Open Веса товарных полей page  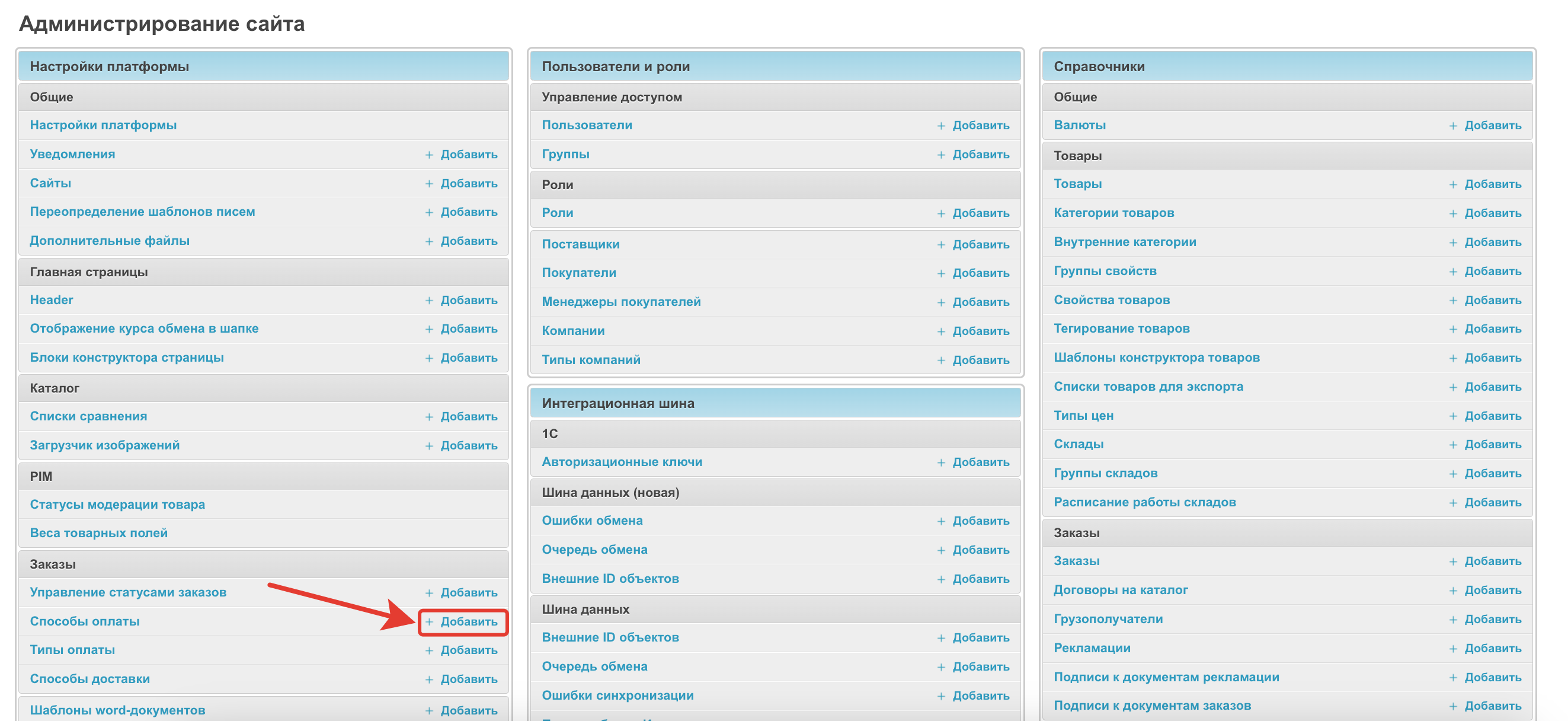[98, 533]
